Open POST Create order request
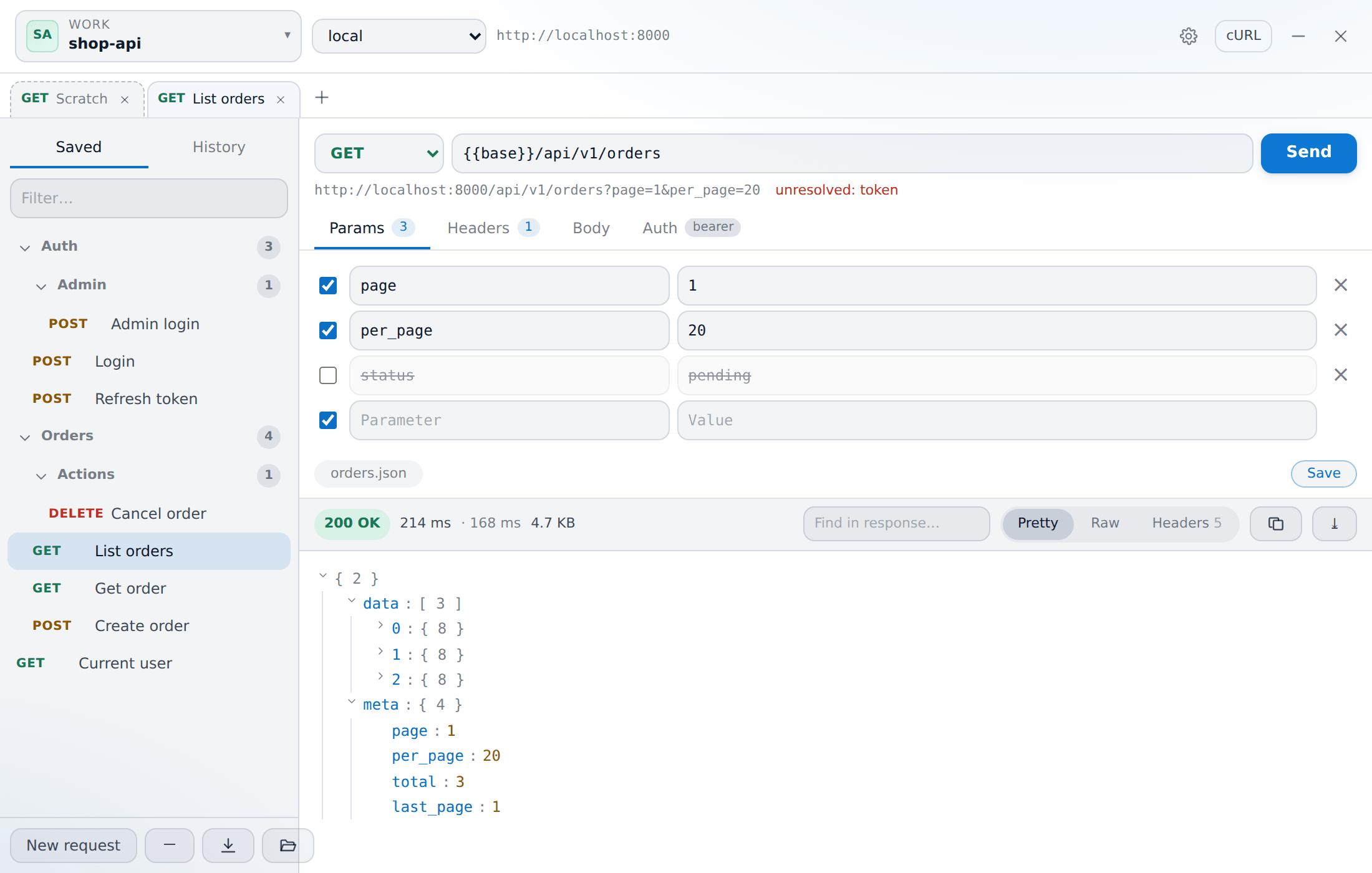 coord(149,626)
